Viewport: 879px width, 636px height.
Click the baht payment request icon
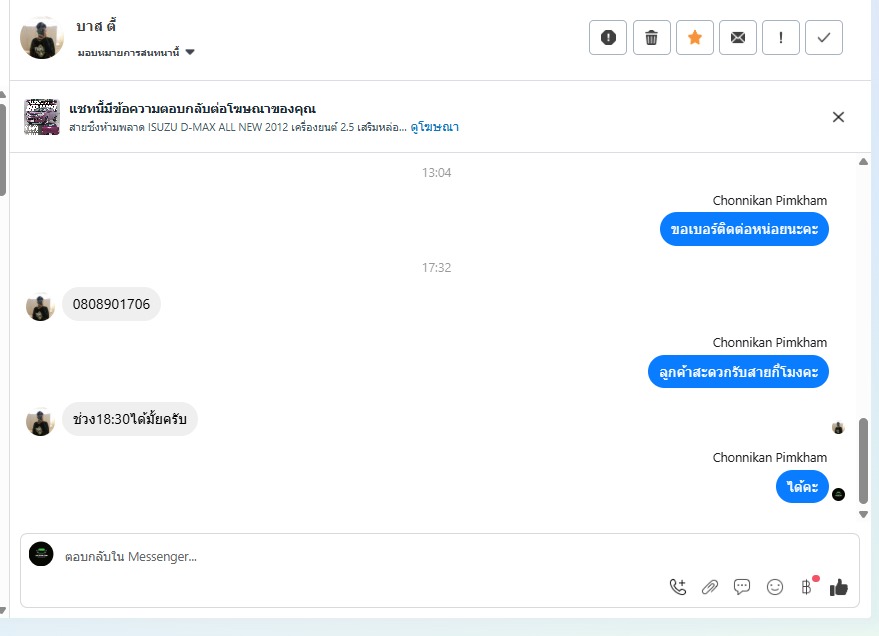(807, 587)
